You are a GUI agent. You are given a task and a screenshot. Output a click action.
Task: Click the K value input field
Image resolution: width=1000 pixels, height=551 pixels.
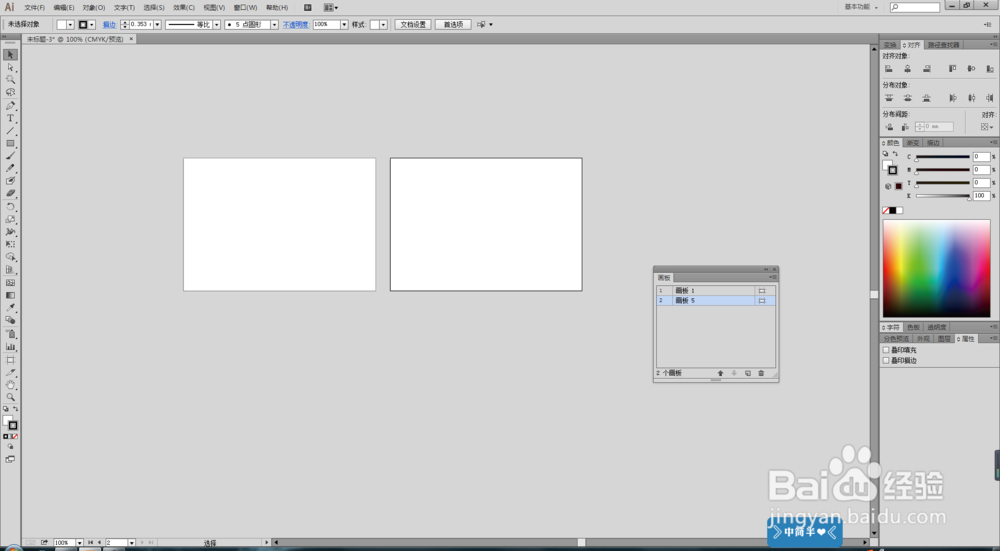(981, 196)
